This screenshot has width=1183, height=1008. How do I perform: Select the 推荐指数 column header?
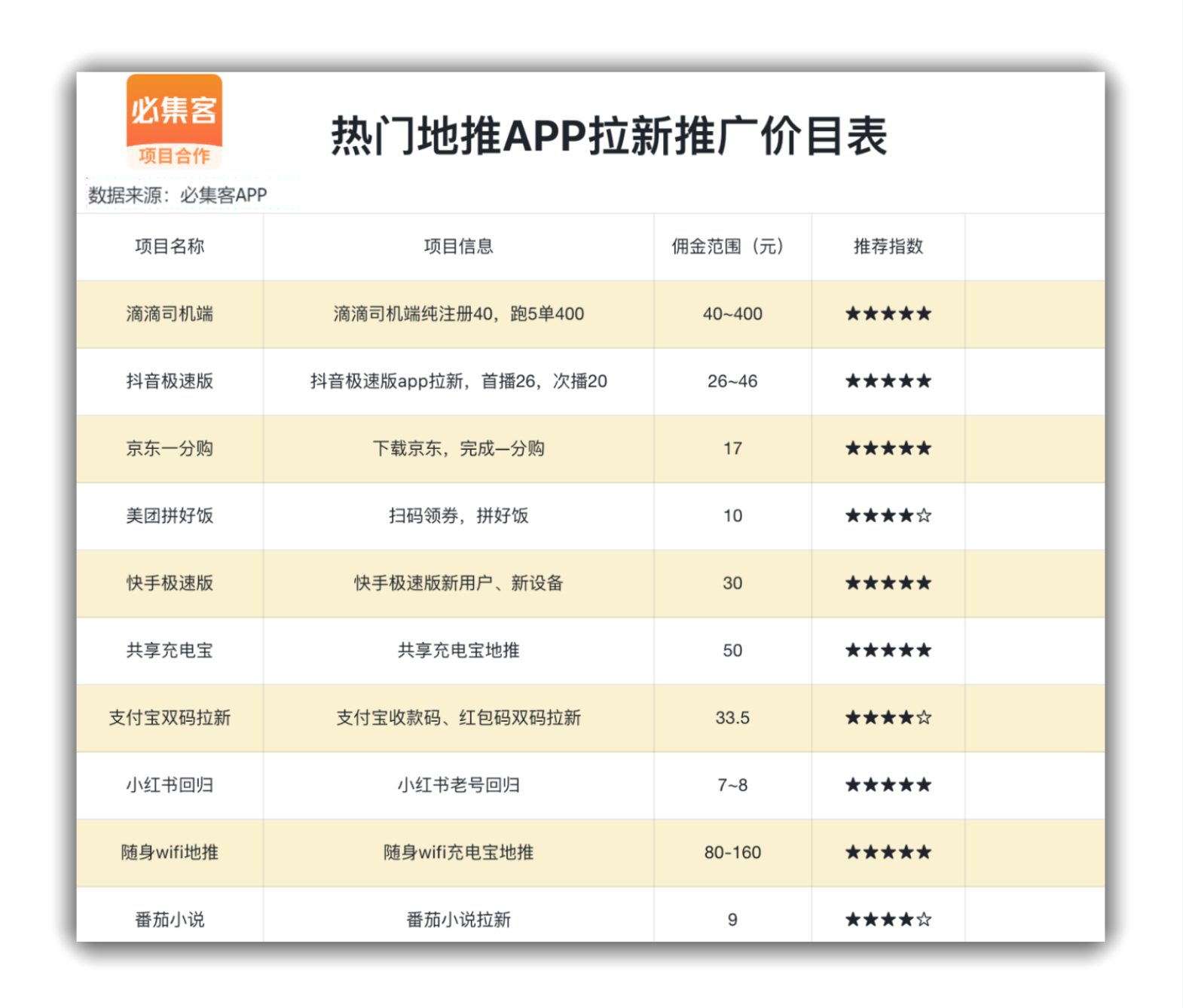(x=888, y=246)
